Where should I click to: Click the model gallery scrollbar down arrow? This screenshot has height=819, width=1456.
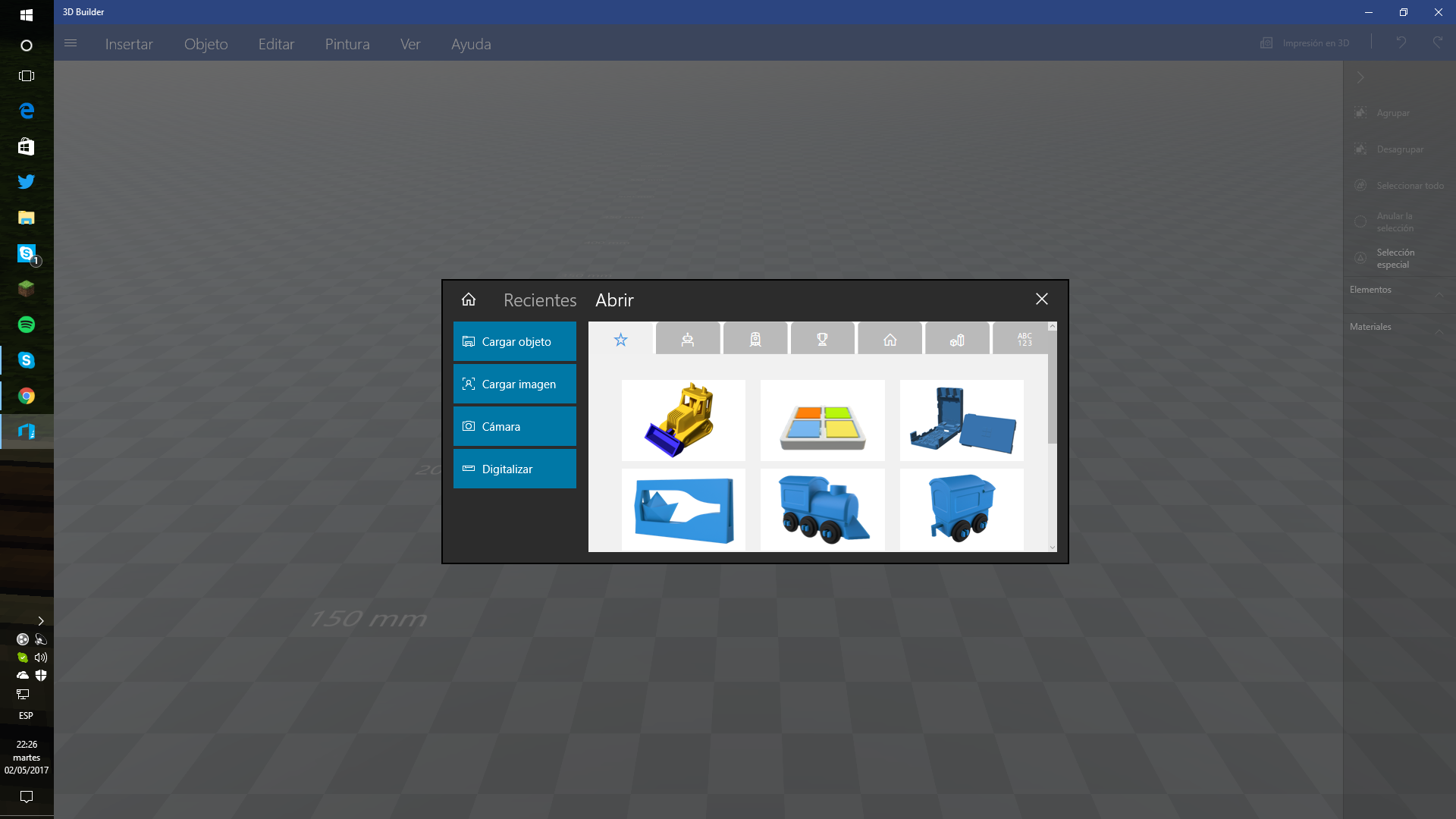coord(1052,547)
